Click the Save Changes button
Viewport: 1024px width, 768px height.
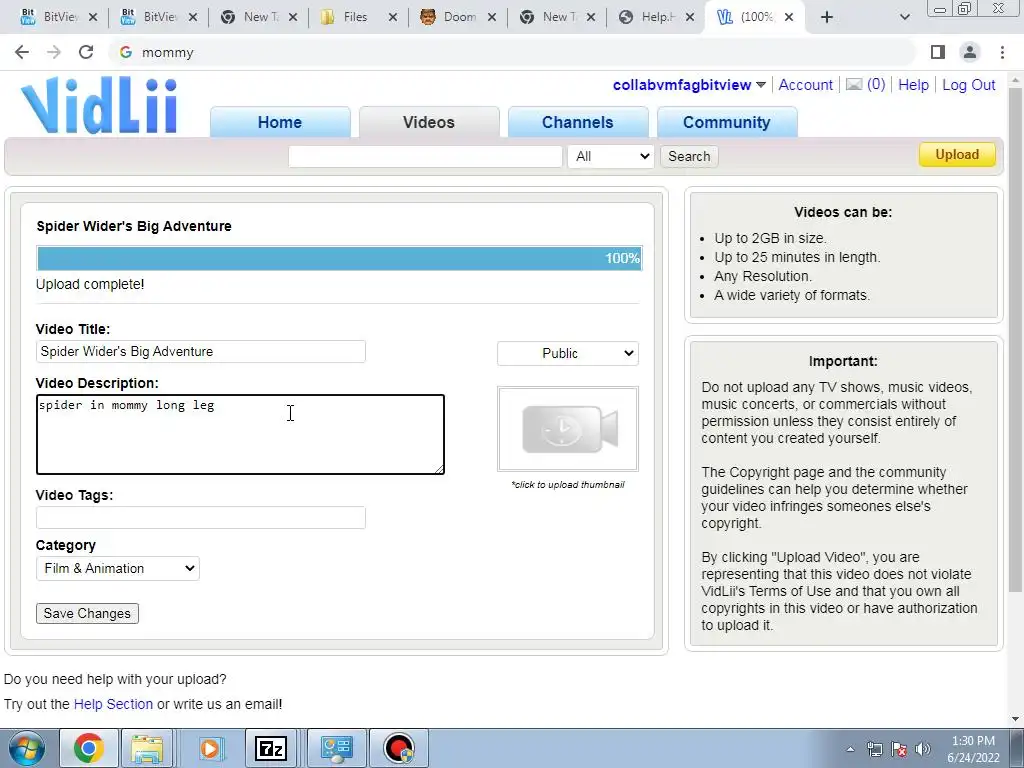(87, 613)
